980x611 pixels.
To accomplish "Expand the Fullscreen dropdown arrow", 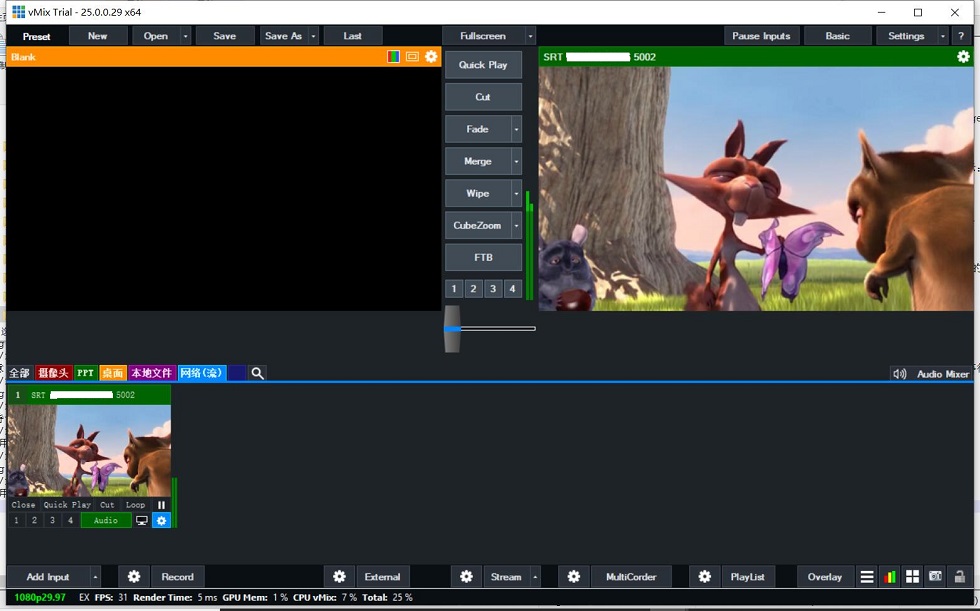I will [x=531, y=36].
